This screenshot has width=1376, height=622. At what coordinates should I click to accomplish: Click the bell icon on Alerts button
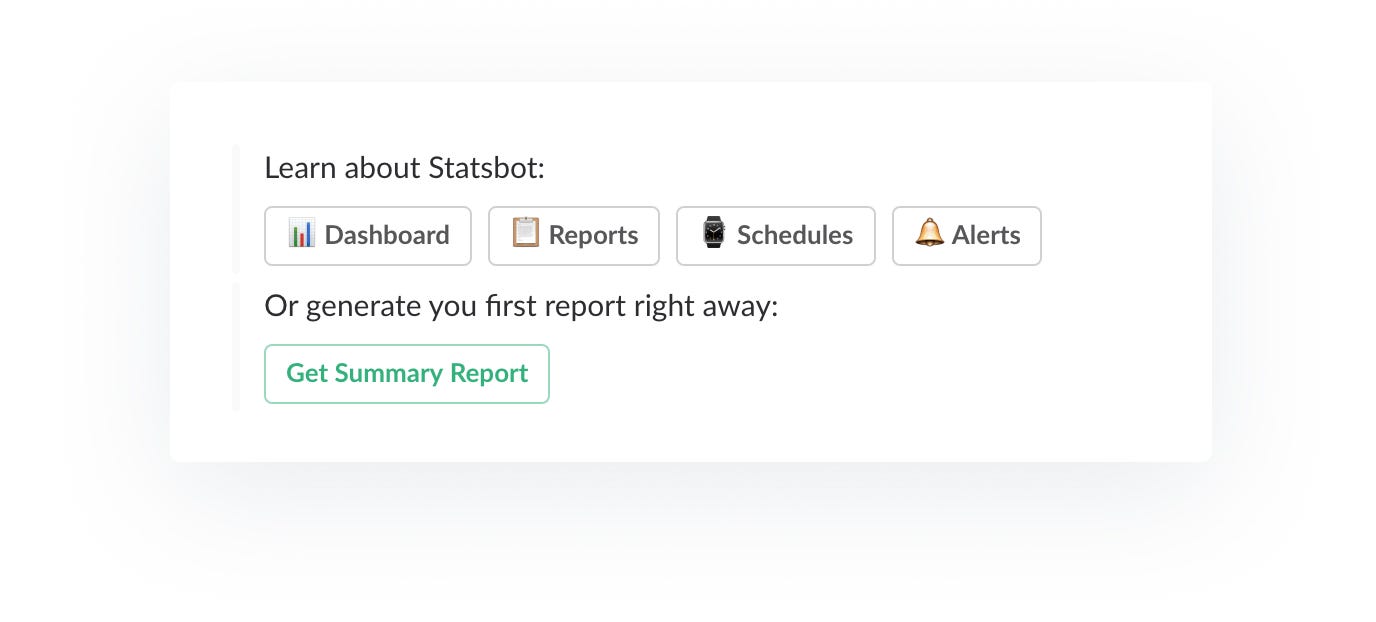[929, 235]
